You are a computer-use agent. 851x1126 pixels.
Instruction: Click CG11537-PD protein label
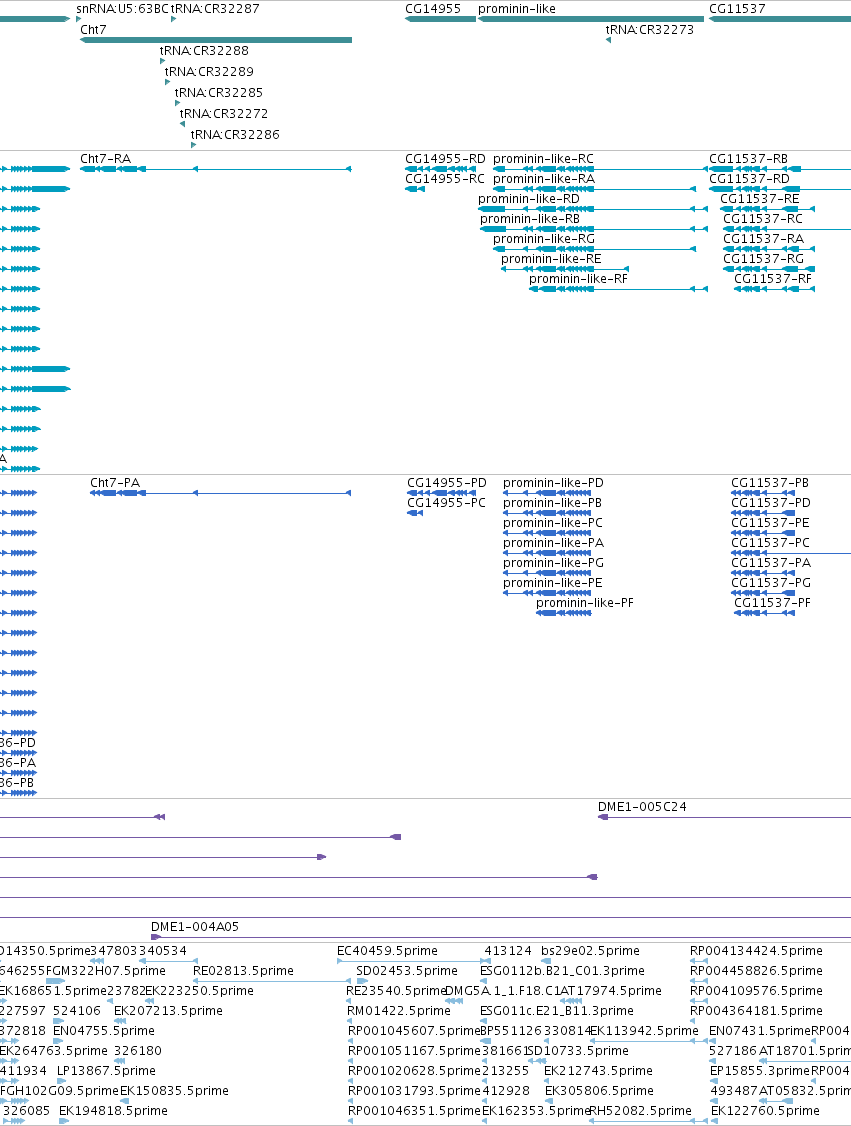coord(771,503)
